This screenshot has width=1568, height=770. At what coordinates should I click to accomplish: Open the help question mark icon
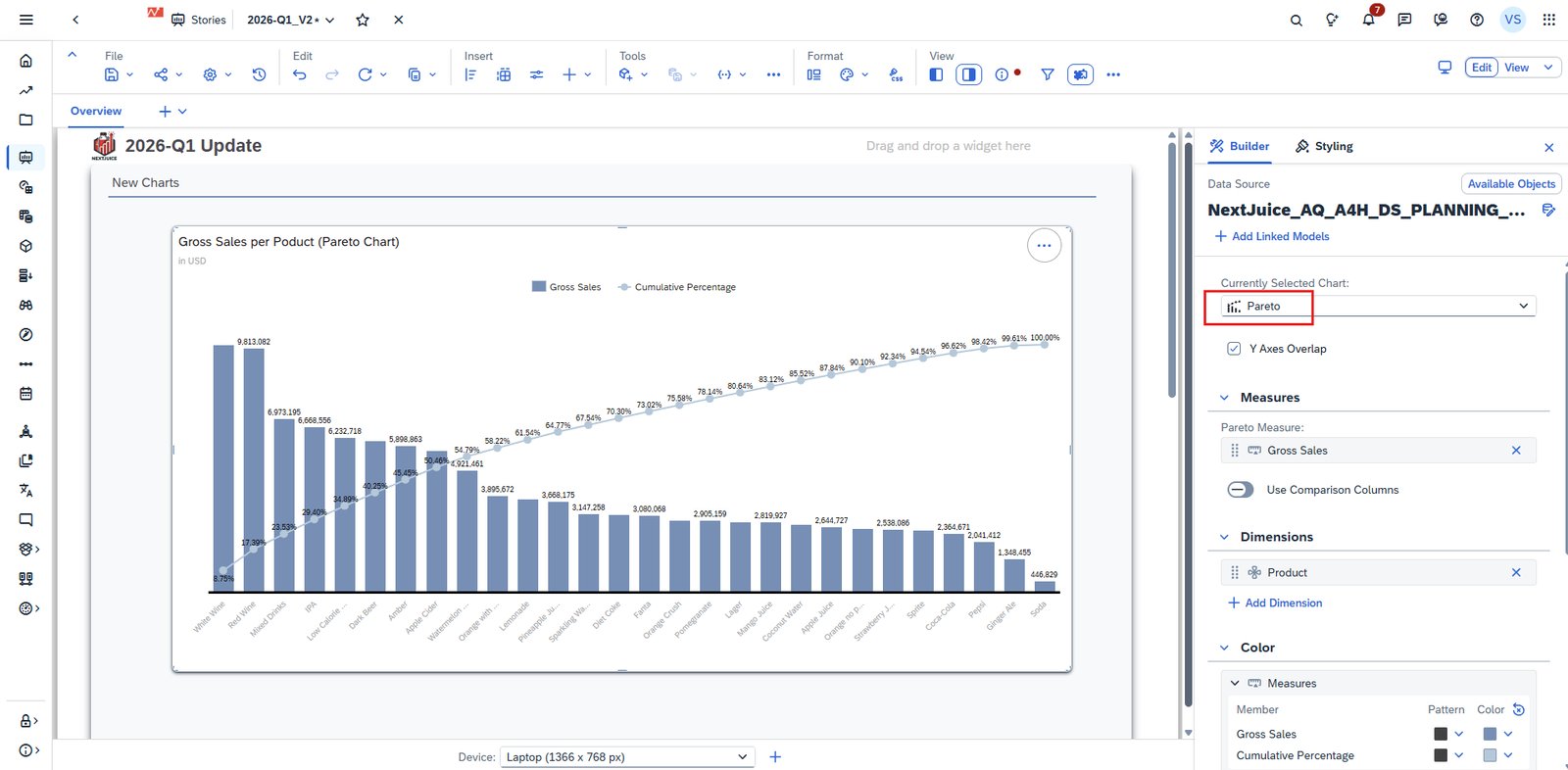1477,20
